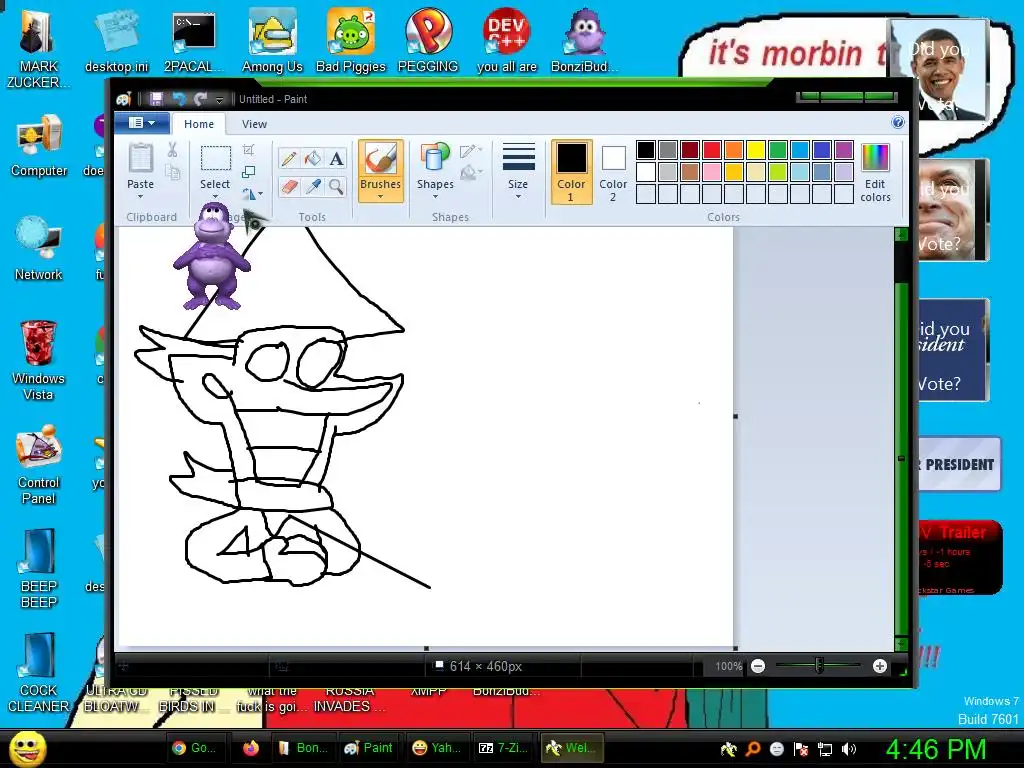Open the Computer desktop icon

point(39,146)
